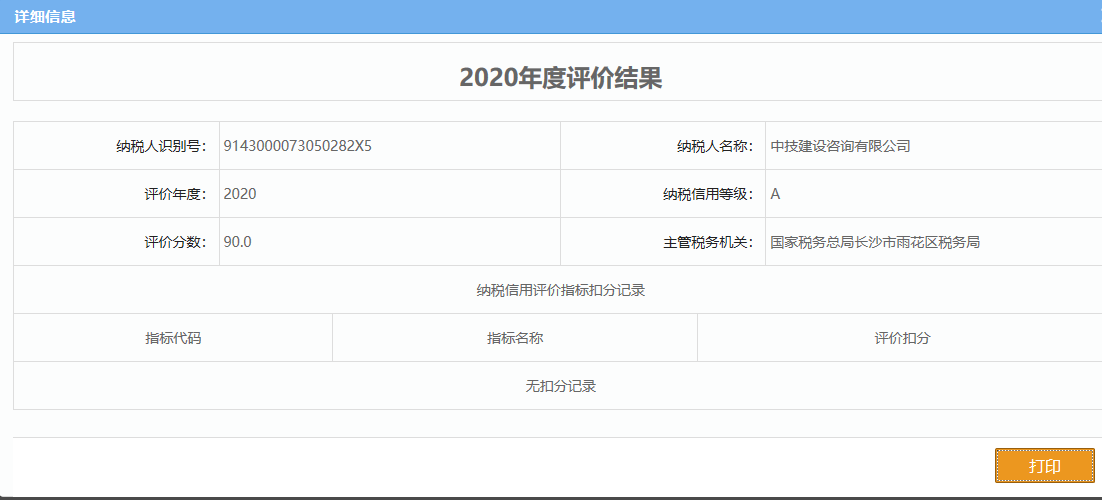This screenshot has width=1102, height=500.
Task: Select the 详细信息 dialog title
Action: pos(45,17)
